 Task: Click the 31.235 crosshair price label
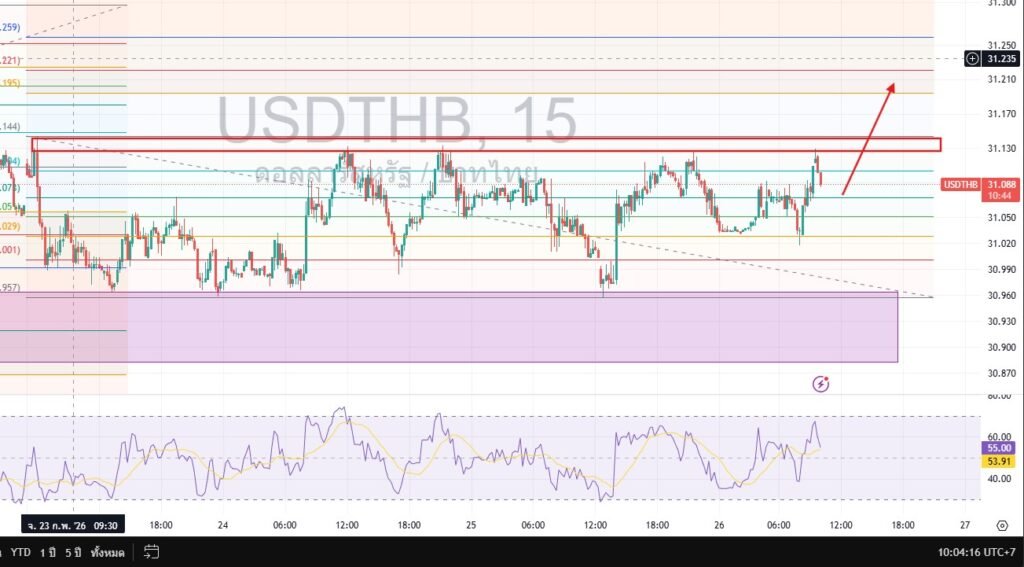[x=1001, y=59]
